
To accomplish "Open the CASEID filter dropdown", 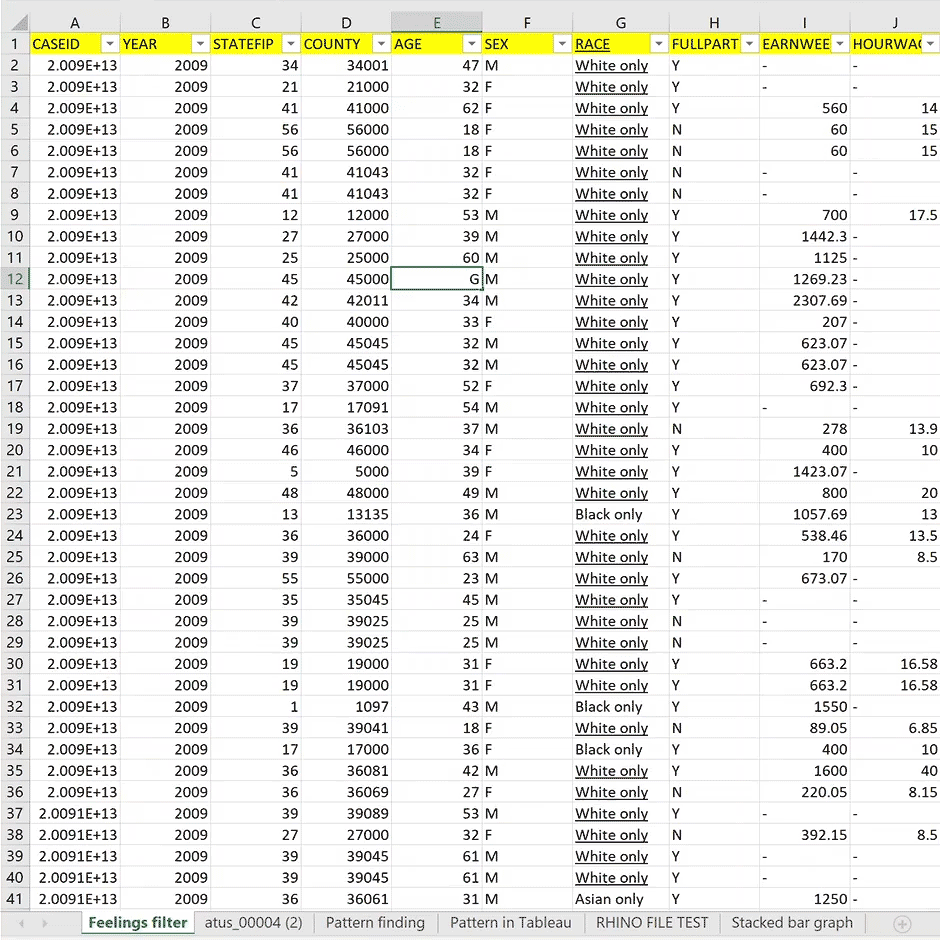I will tap(109, 44).
